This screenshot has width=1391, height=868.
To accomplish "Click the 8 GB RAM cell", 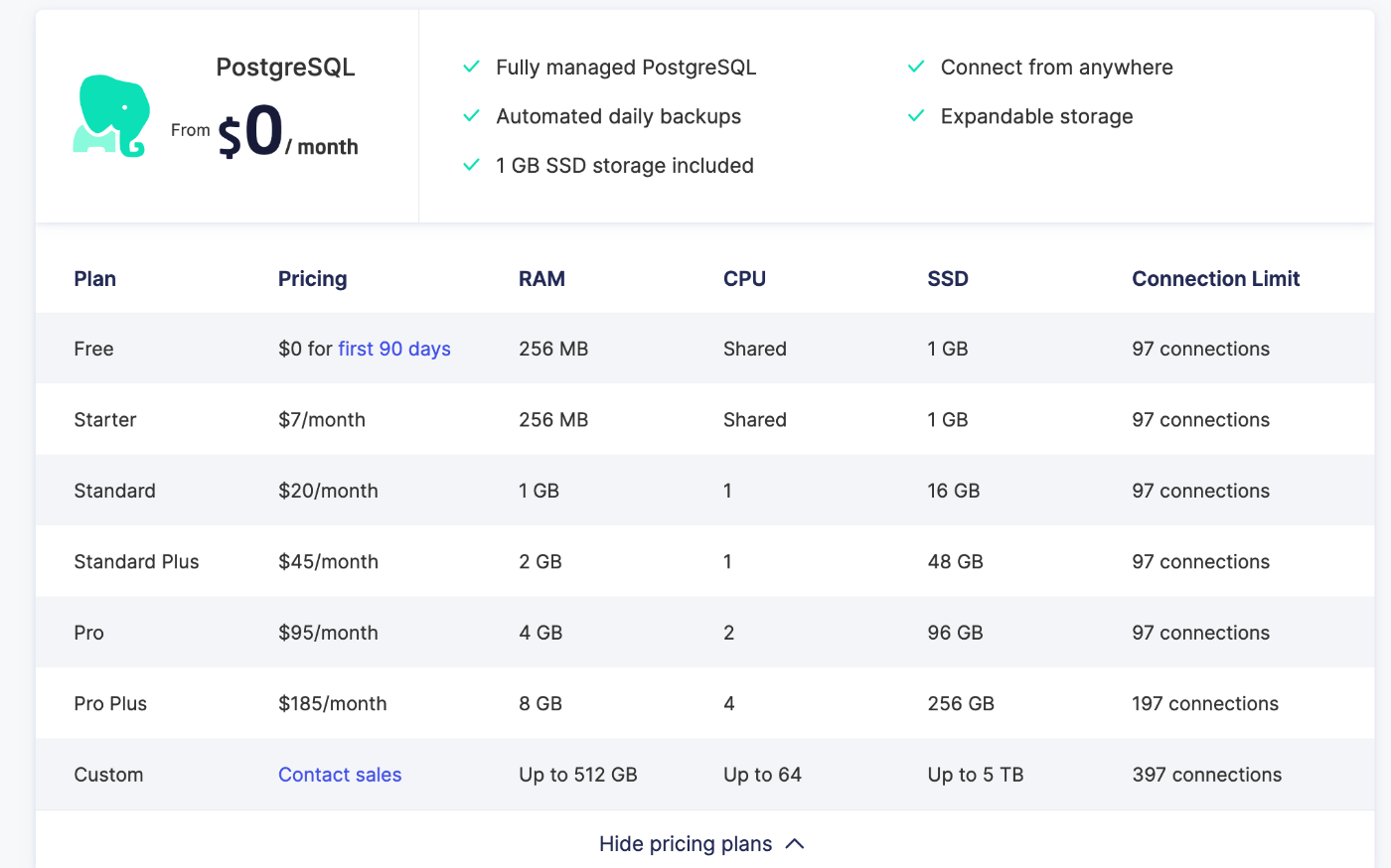I will pyautogui.click(x=541, y=704).
